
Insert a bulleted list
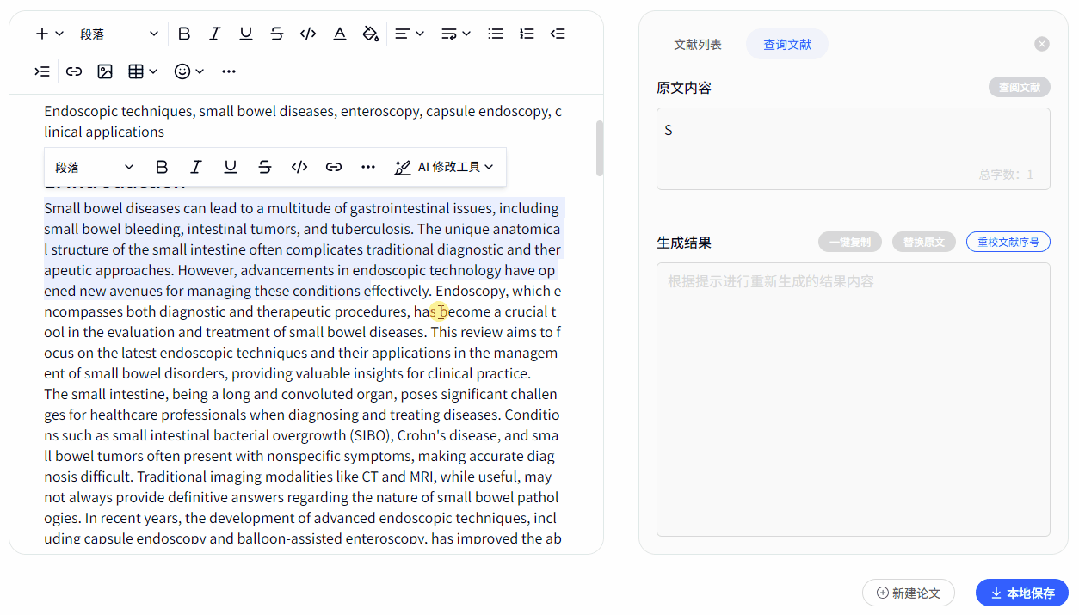click(x=495, y=34)
